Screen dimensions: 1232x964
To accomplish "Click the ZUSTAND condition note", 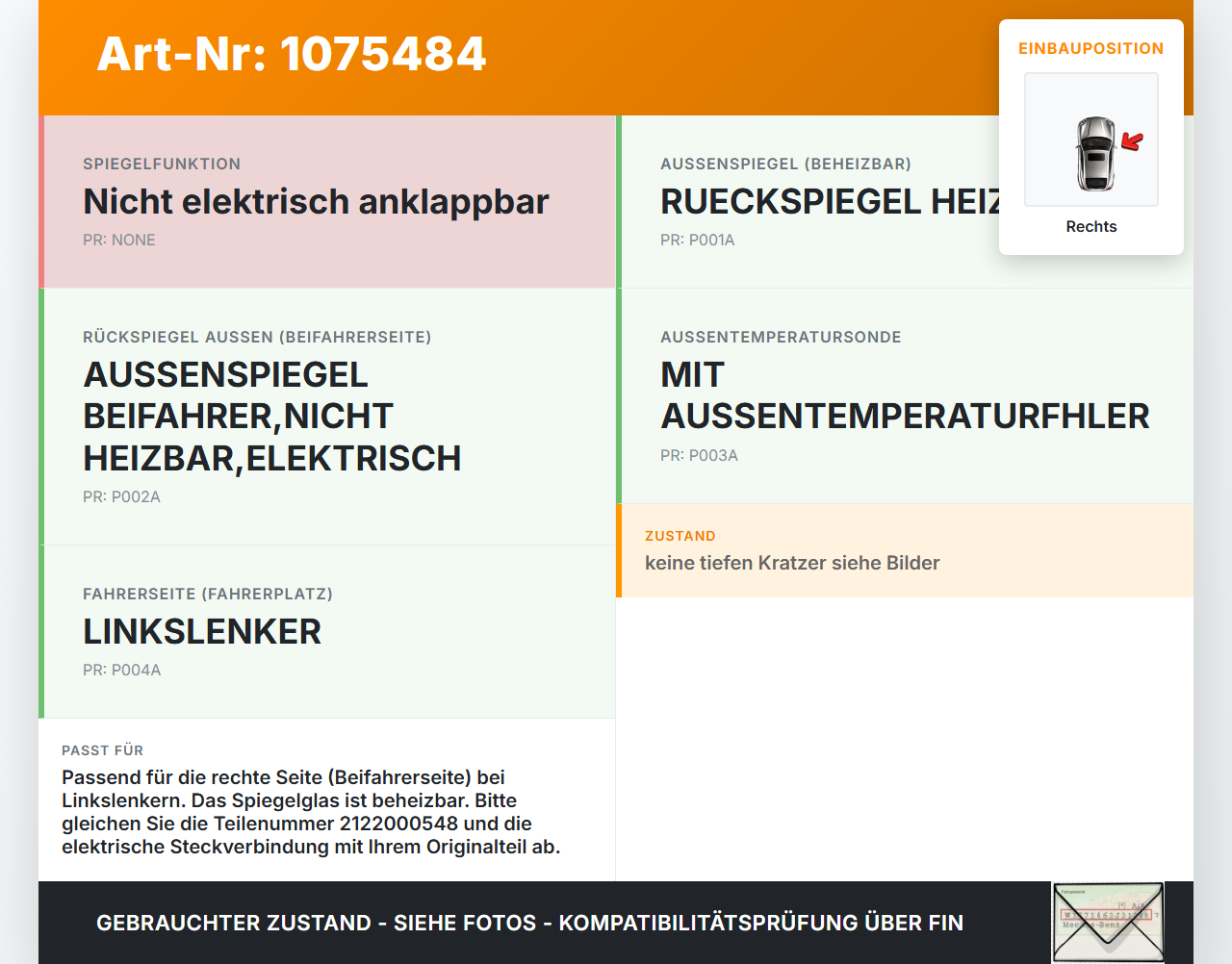I will [x=905, y=550].
